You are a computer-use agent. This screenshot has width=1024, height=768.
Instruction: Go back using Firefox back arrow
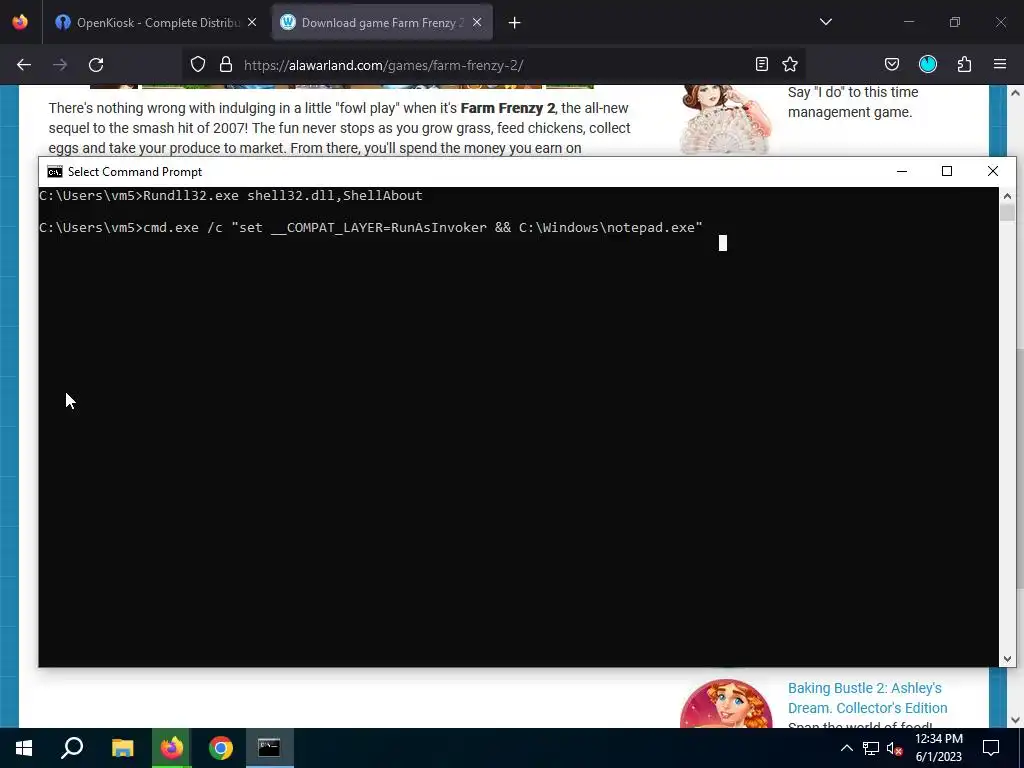[24, 65]
